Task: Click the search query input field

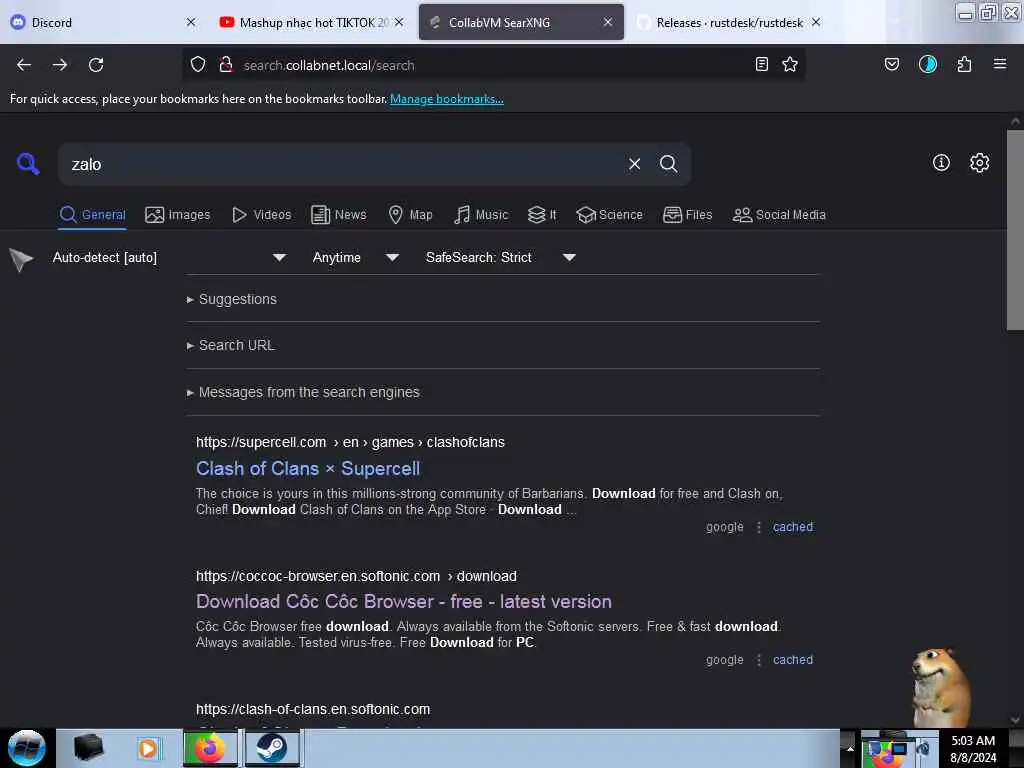Action: pos(343,164)
